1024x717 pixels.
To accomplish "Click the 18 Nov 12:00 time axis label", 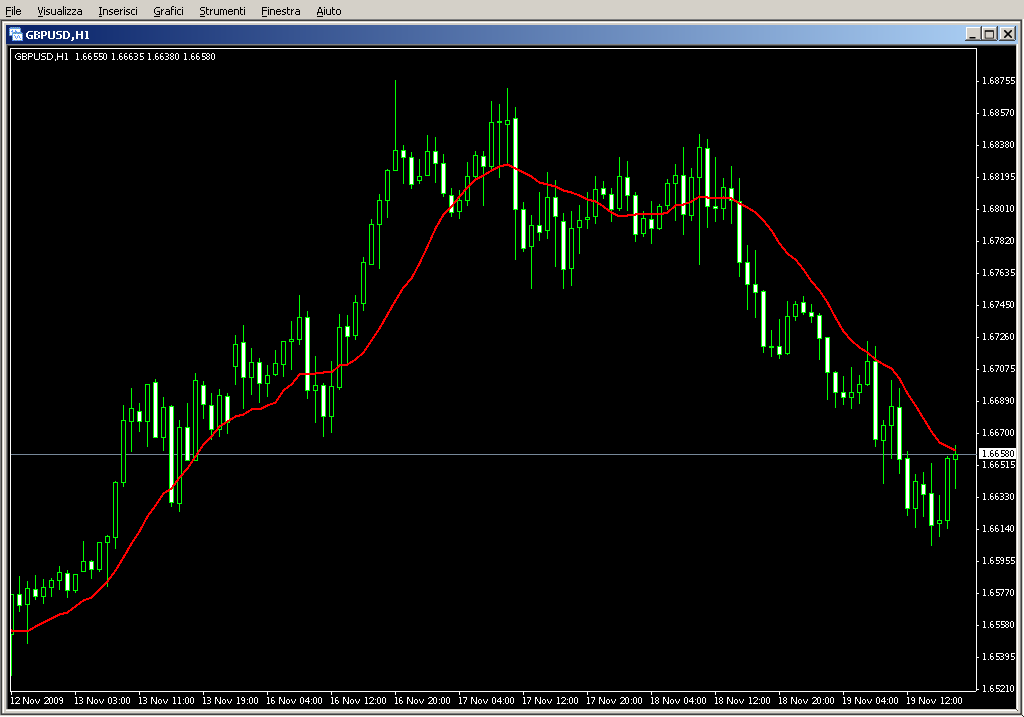I will click(742, 701).
